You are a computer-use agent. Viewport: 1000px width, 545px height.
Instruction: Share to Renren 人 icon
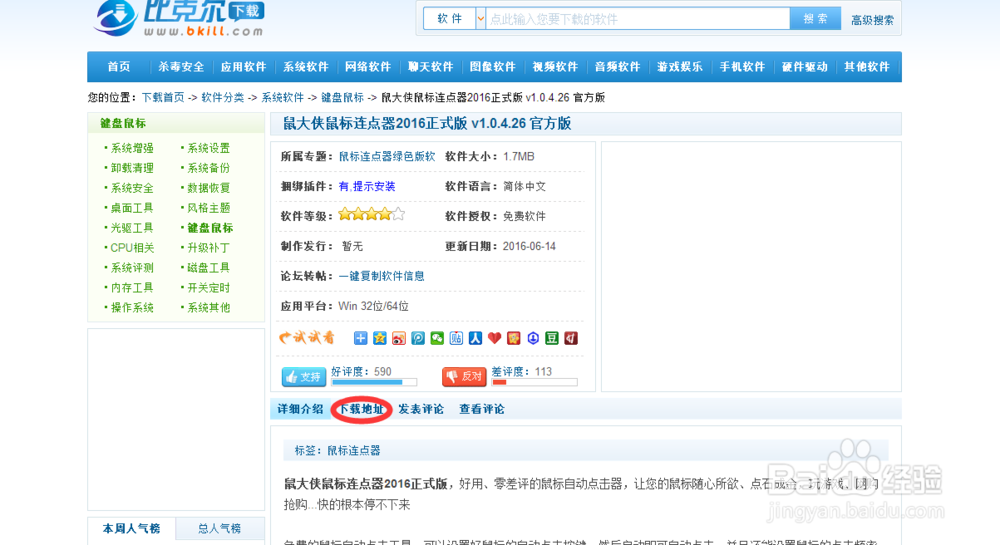point(475,338)
